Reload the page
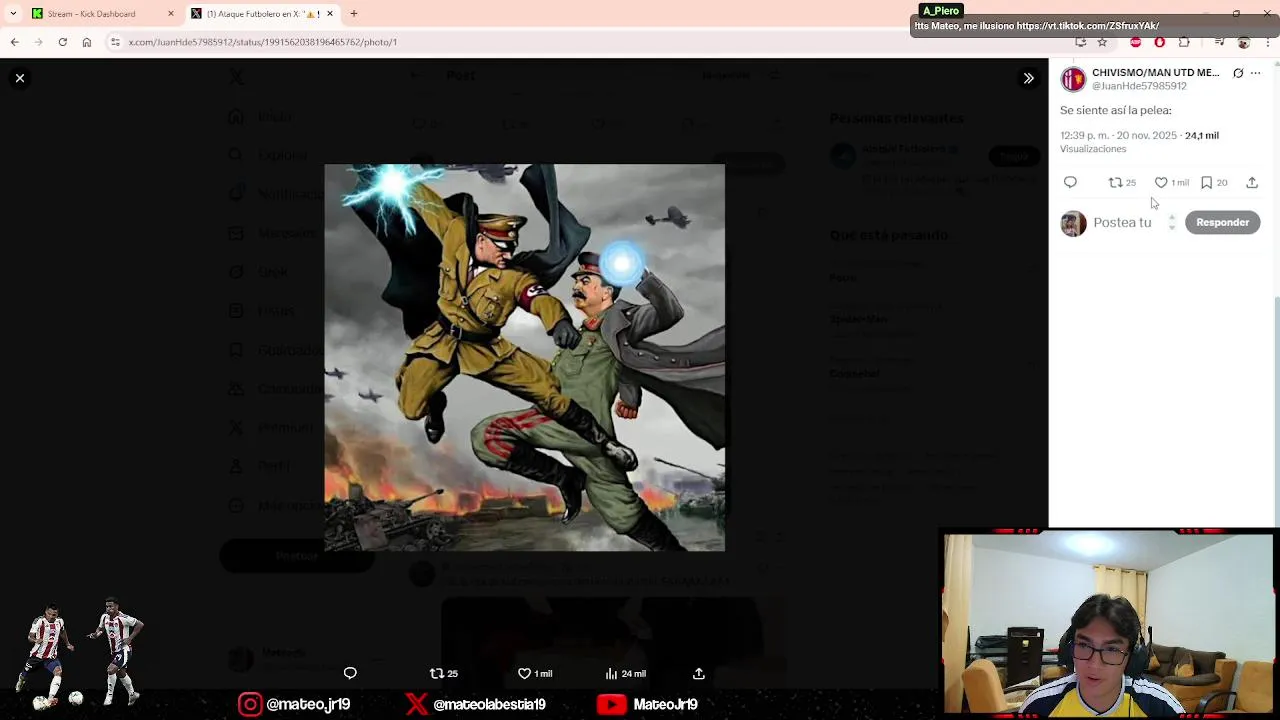The height and width of the screenshot is (720, 1280). pyautogui.click(x=62, y=42)
